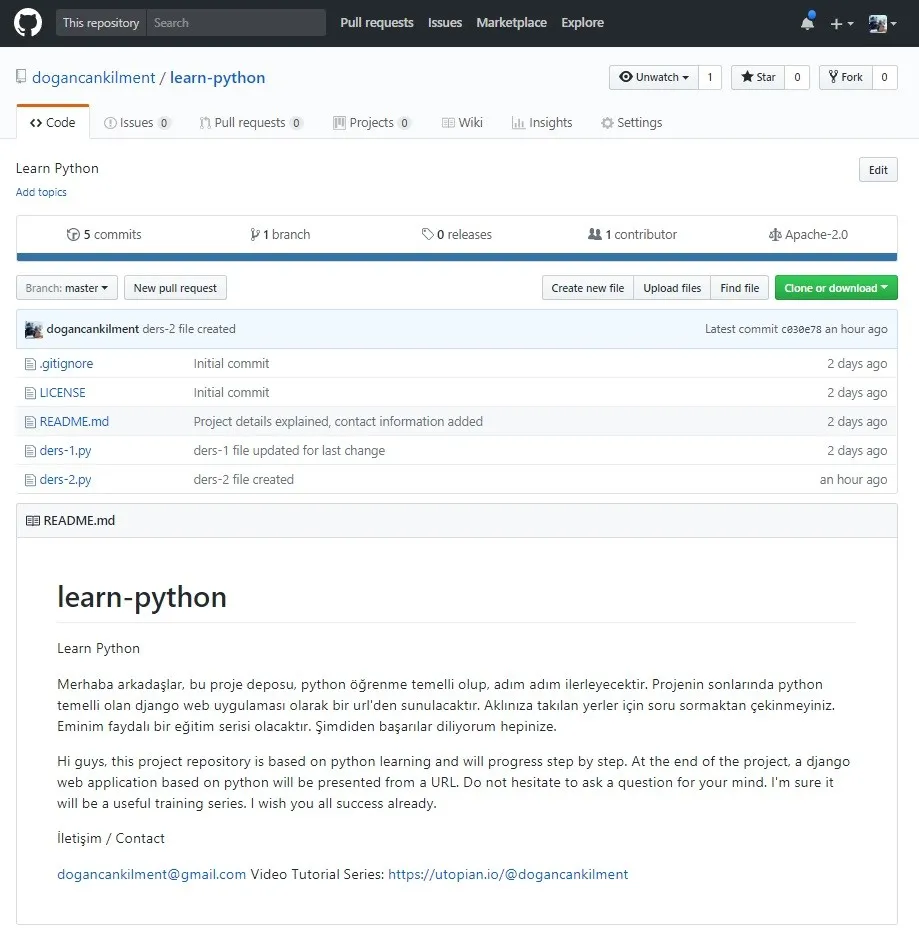
Task: Open the dogancankilment@gmail.com email link
Action: (x=151, y=875)
